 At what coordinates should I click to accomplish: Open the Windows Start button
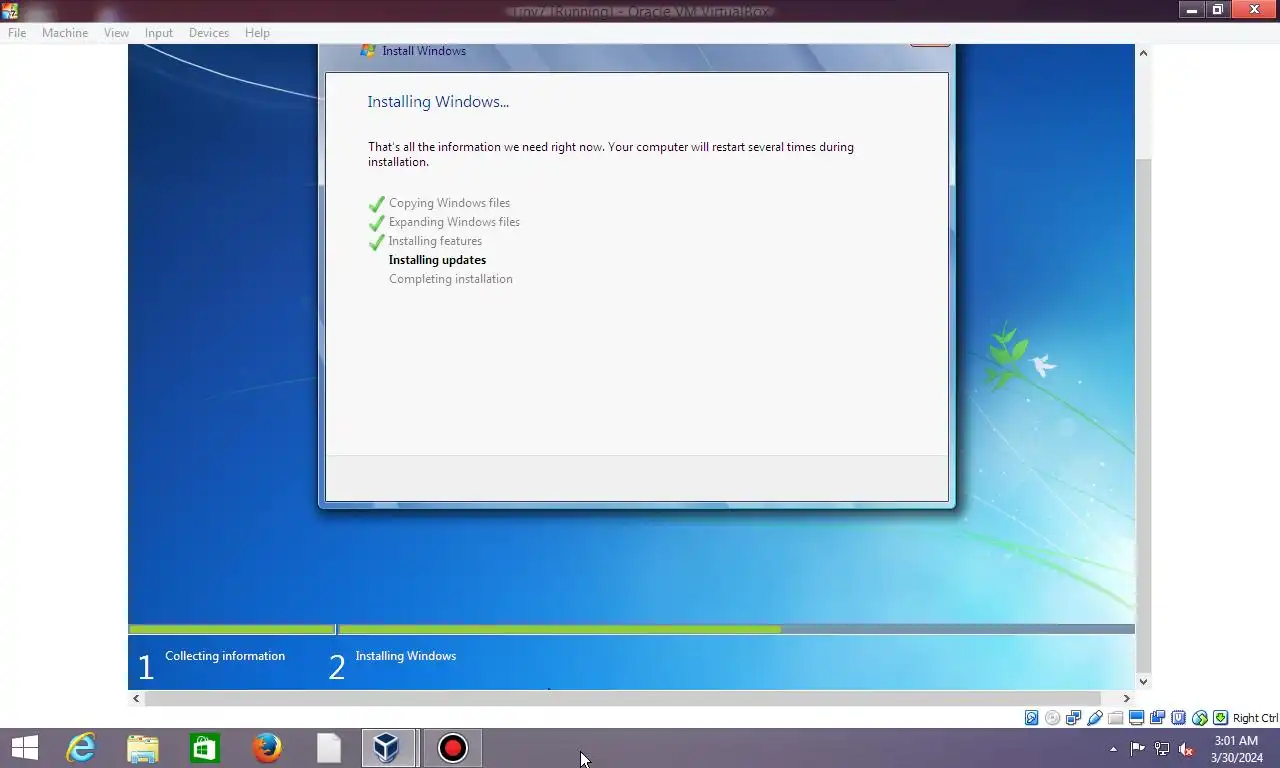point(24,748)
